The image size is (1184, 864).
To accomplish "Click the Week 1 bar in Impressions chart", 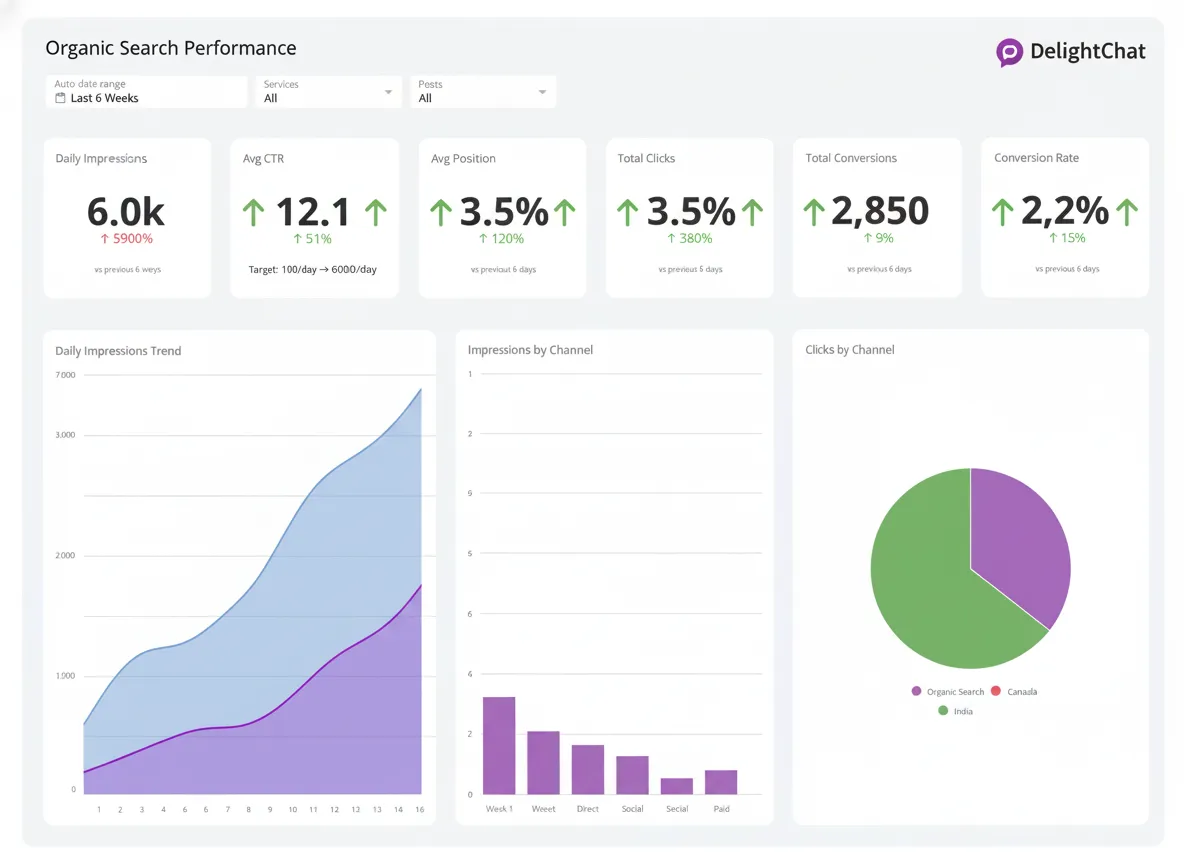I will click(499, 745).
